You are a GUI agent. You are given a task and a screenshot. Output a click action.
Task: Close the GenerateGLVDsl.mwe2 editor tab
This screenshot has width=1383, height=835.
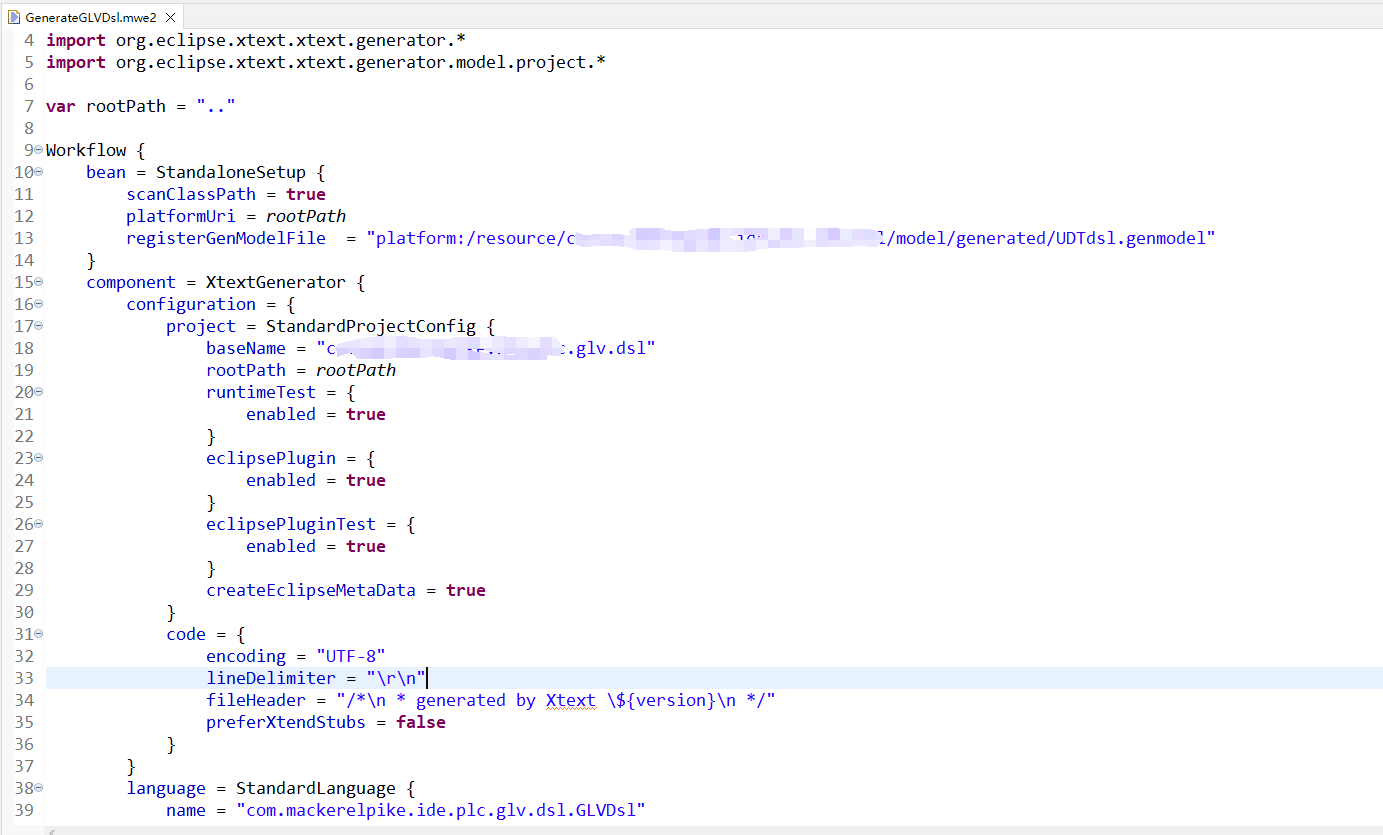tap(172, 17)
